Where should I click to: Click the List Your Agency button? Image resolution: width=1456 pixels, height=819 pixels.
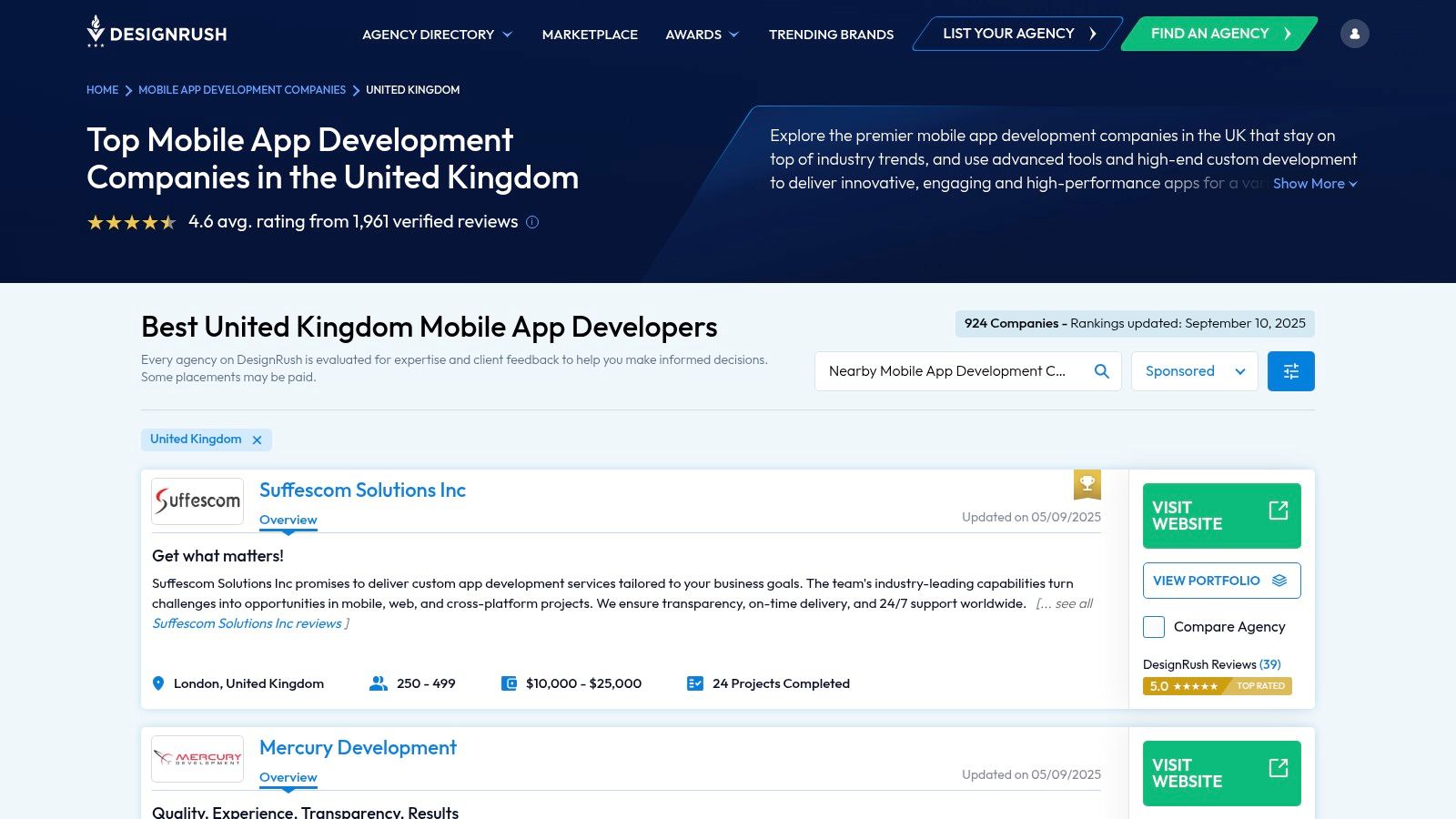[1017, 34]
